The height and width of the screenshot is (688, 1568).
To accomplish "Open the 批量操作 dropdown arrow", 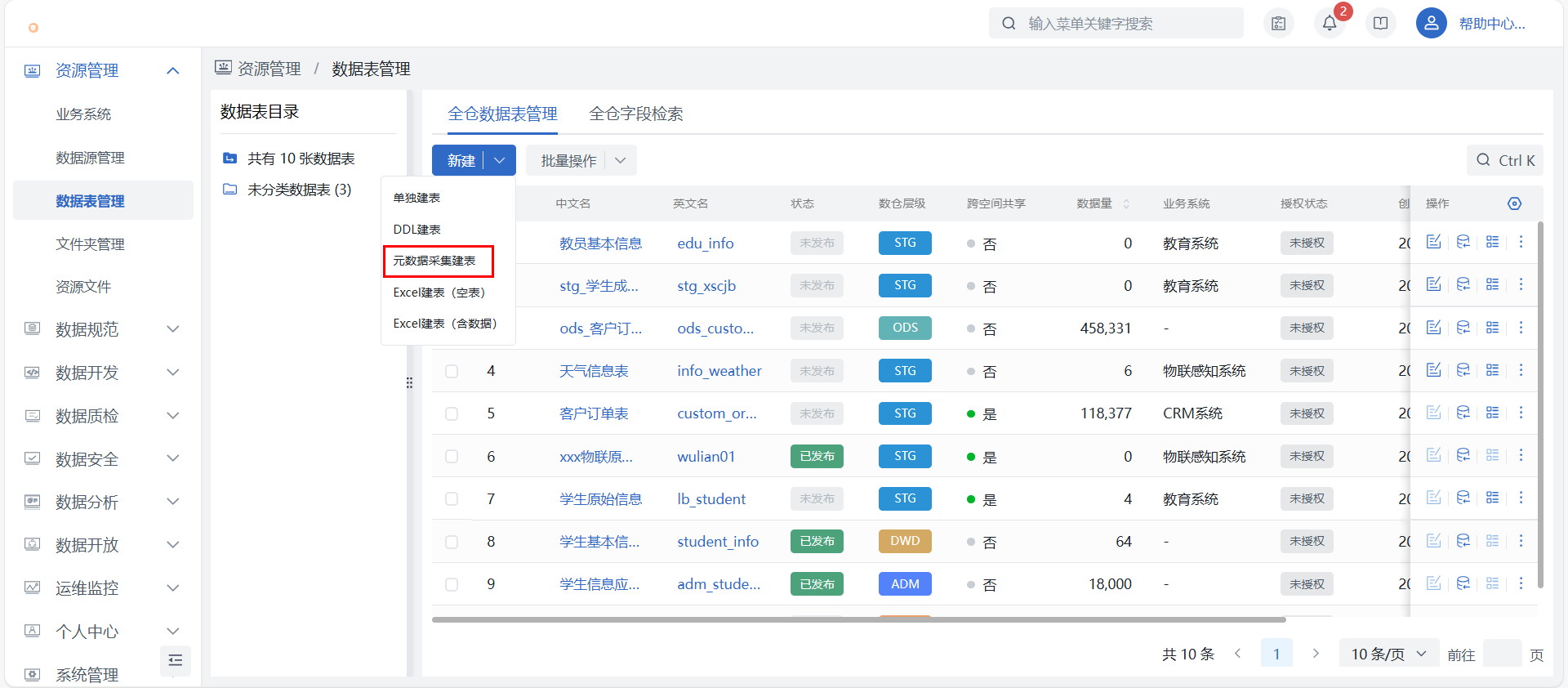I will (621, 160).
